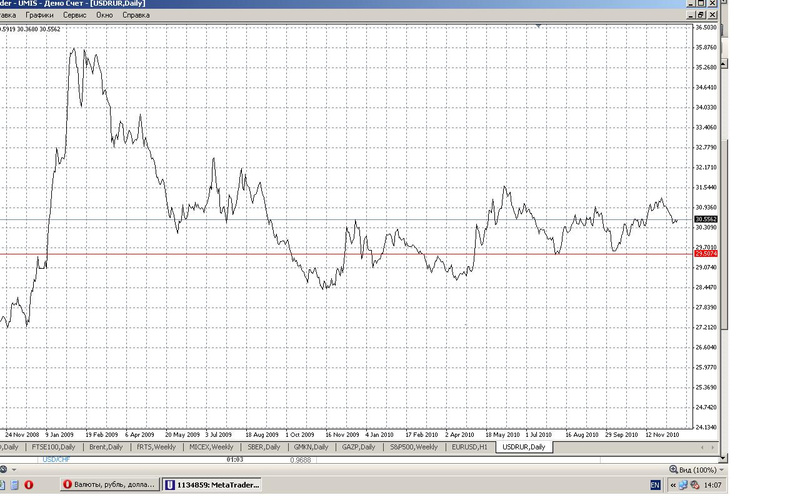Open the Сервис menu
The image size is (800, 500).
(74, 16)
